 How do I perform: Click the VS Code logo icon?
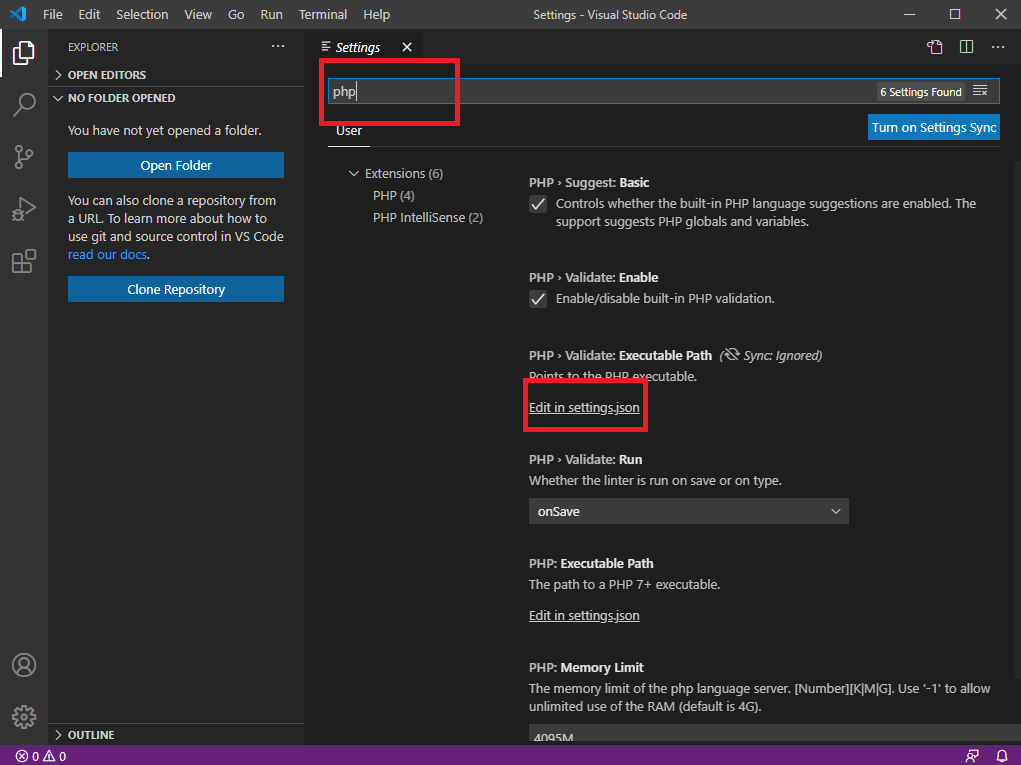pos(18,14)
